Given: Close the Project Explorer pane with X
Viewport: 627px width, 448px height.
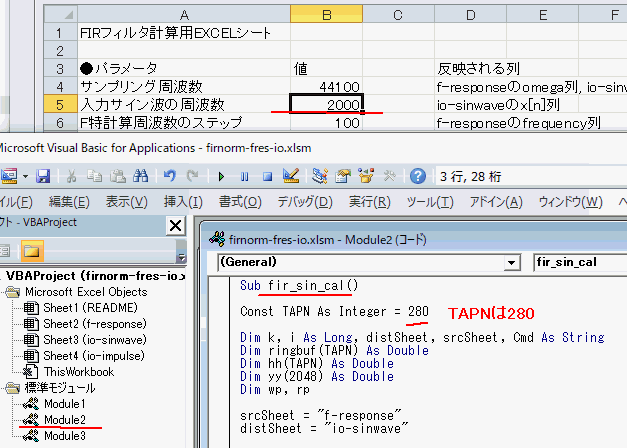Looking at the screenshot, I should click(x=176, y=226).
